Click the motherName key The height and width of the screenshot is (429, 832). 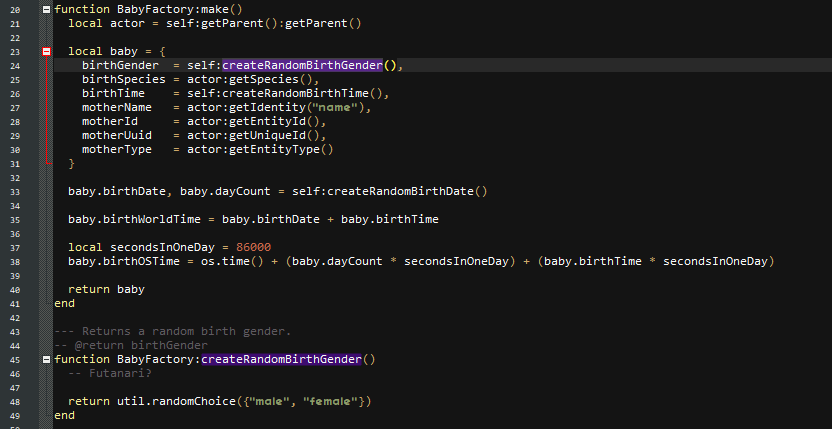(117, 108)
